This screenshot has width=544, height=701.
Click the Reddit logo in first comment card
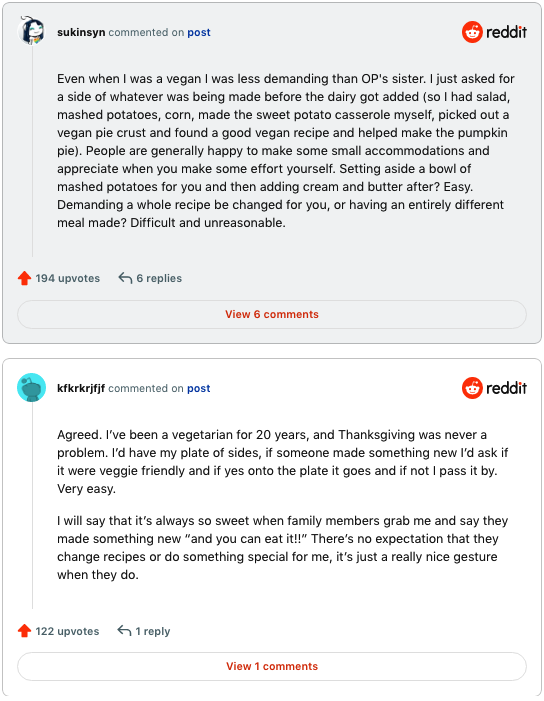pyautogui.click(x=494, y=32)
